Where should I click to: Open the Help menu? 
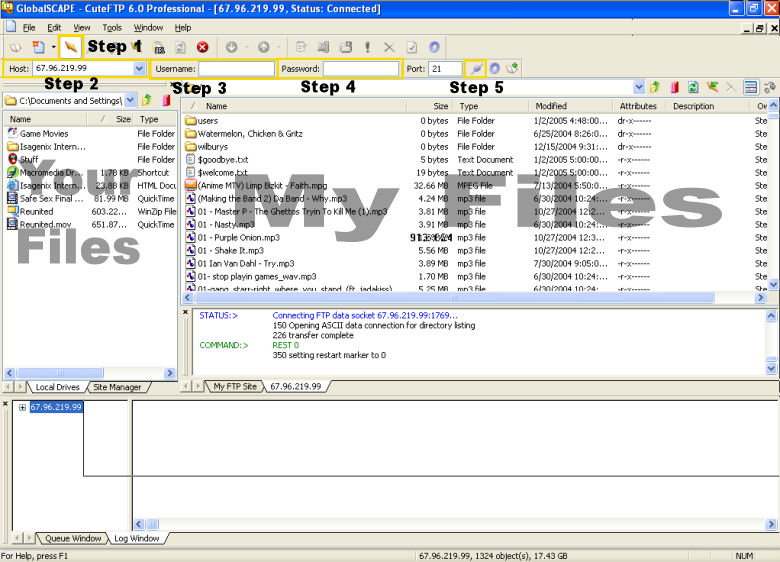click(x=183, y=27)
